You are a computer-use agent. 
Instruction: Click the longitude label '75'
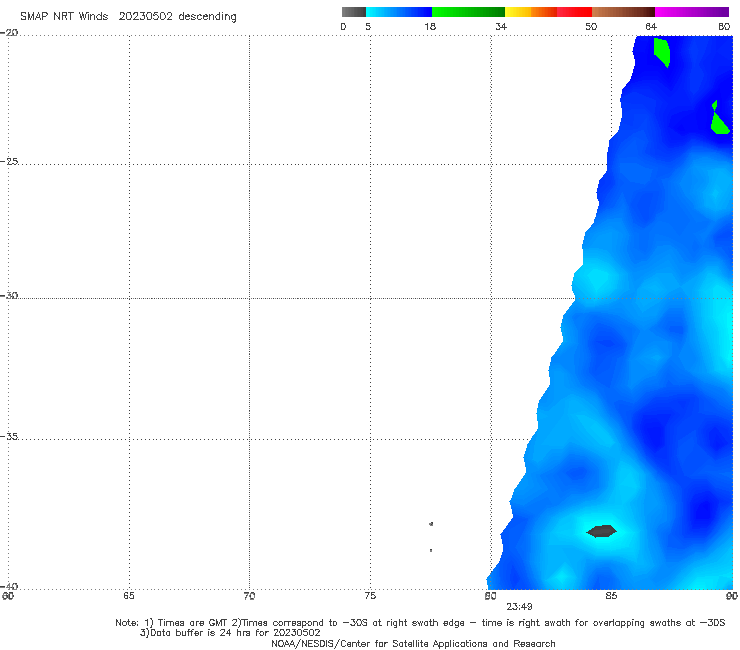[370, 596]
